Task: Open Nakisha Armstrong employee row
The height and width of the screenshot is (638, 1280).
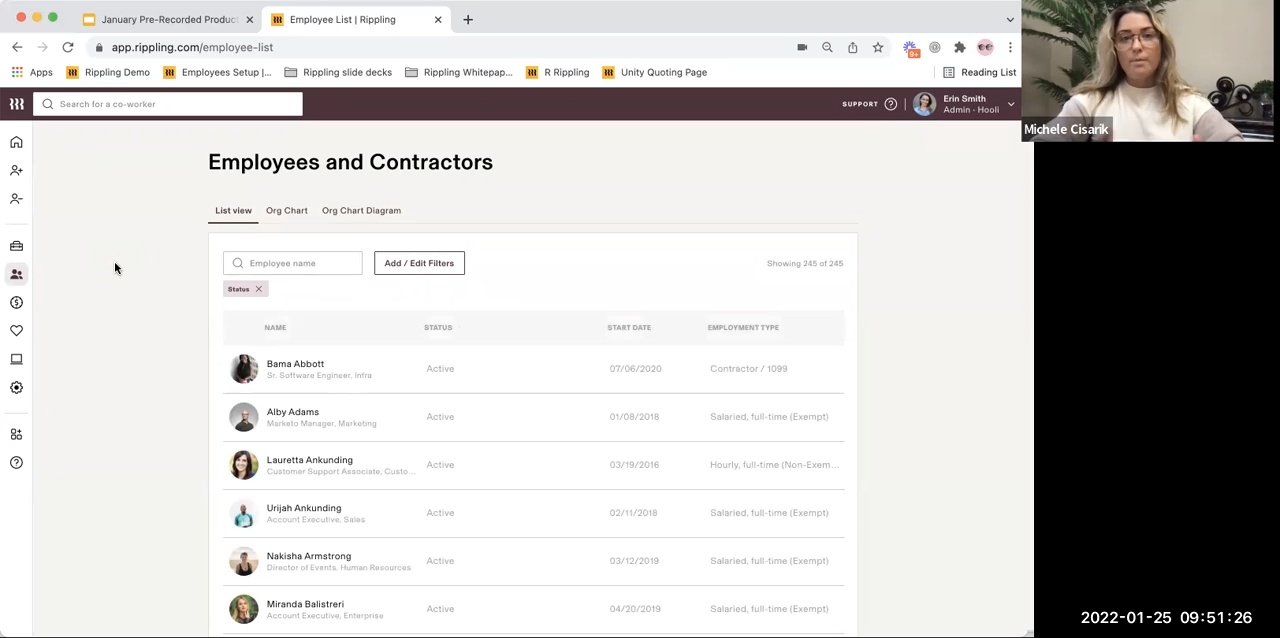Action: tap(534, 561)
